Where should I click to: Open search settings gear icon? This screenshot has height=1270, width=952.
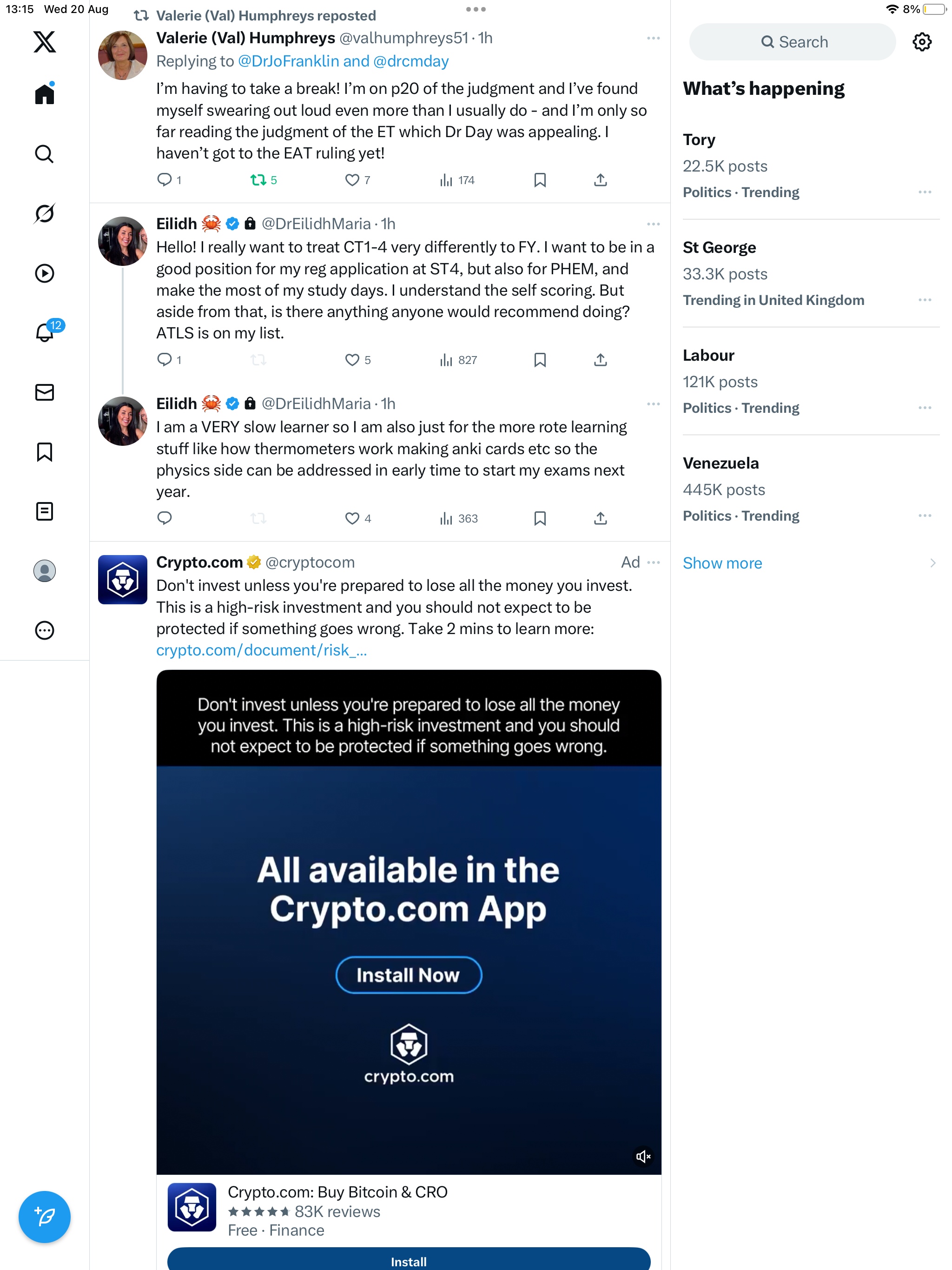tap(922, 42)
